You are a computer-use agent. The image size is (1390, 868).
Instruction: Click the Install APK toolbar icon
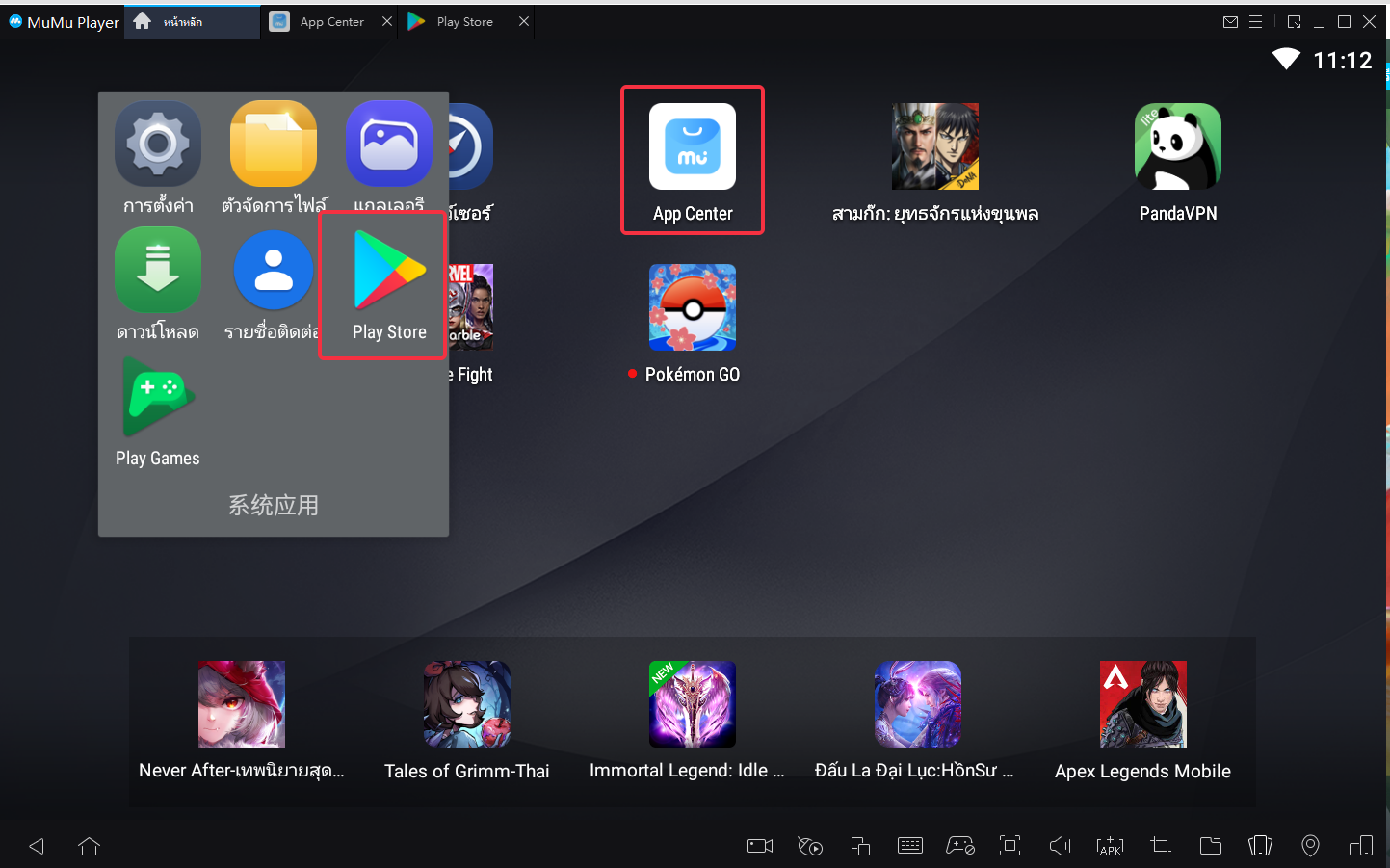(x=1110, y=846)
